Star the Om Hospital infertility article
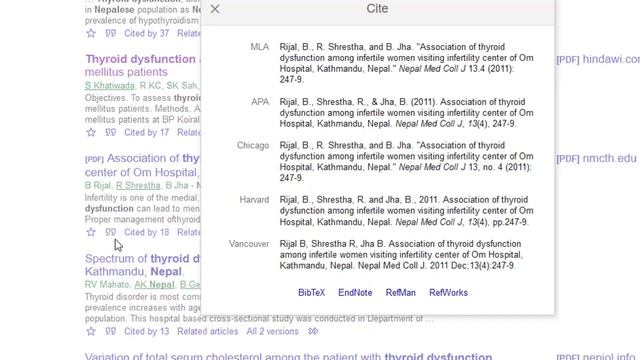640x360 pixels. tap(91, 232)
